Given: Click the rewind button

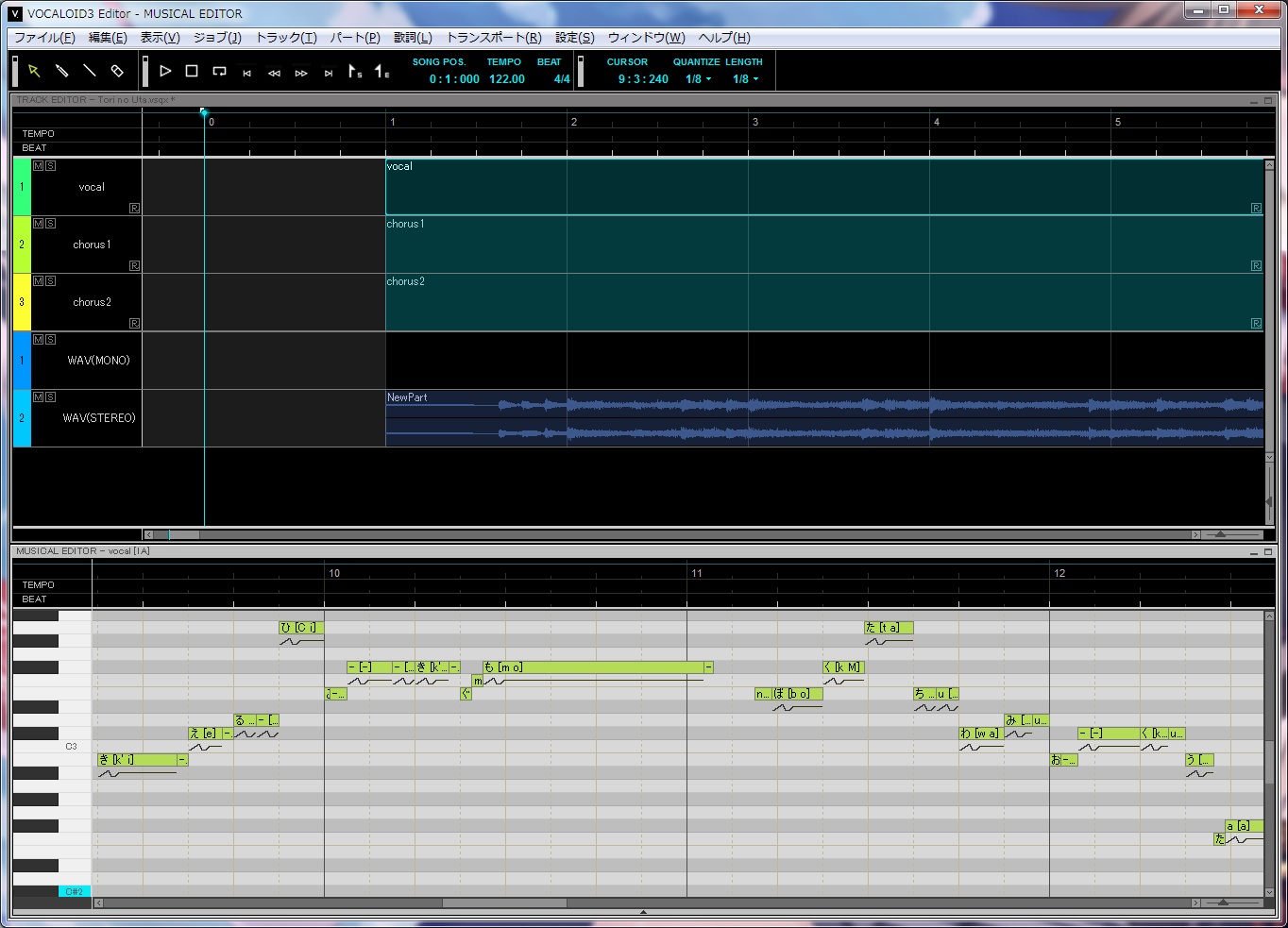Looking at the screenshot, I should click(274, 73).
